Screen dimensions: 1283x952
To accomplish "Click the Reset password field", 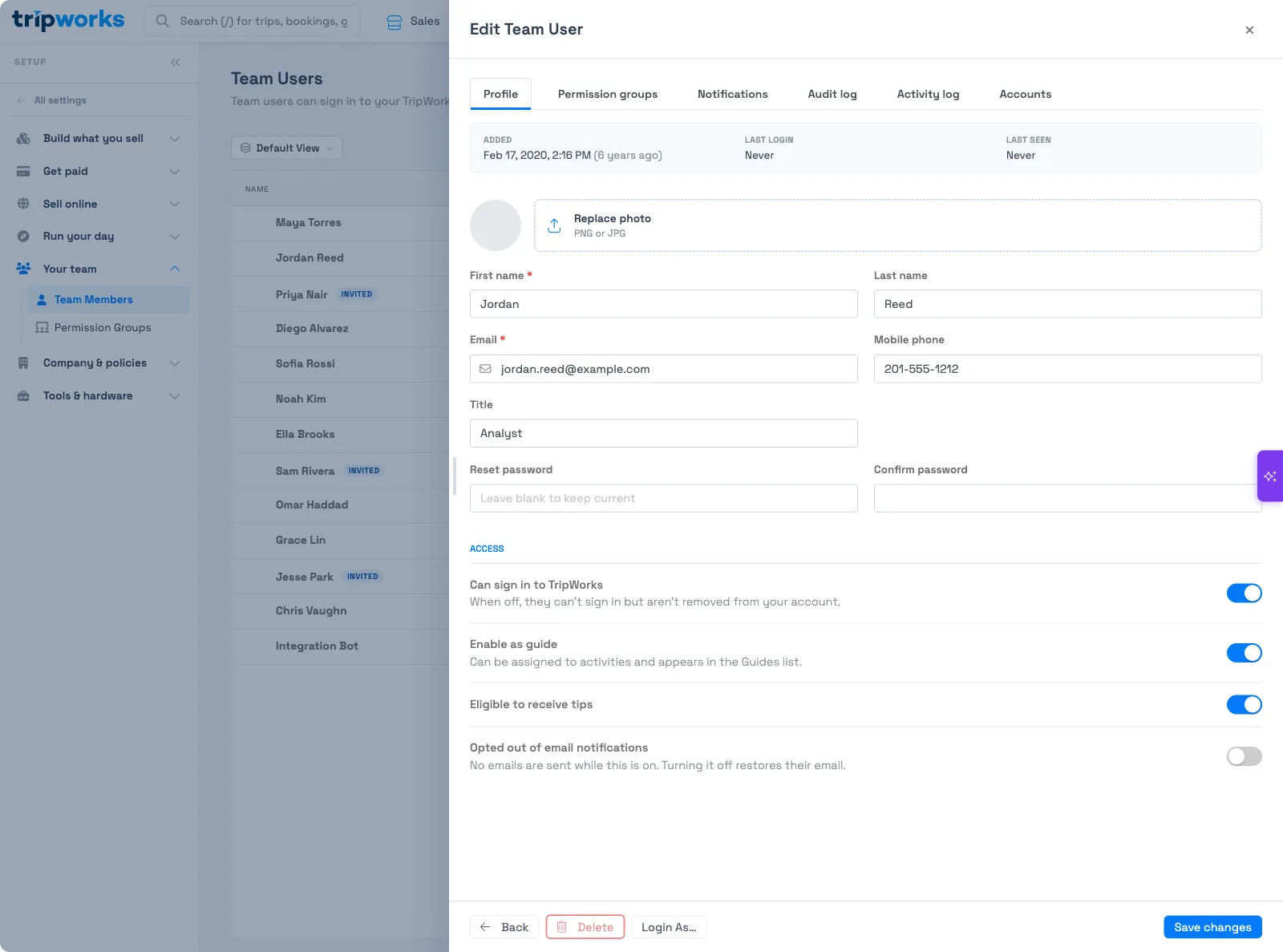I will 664,498.
